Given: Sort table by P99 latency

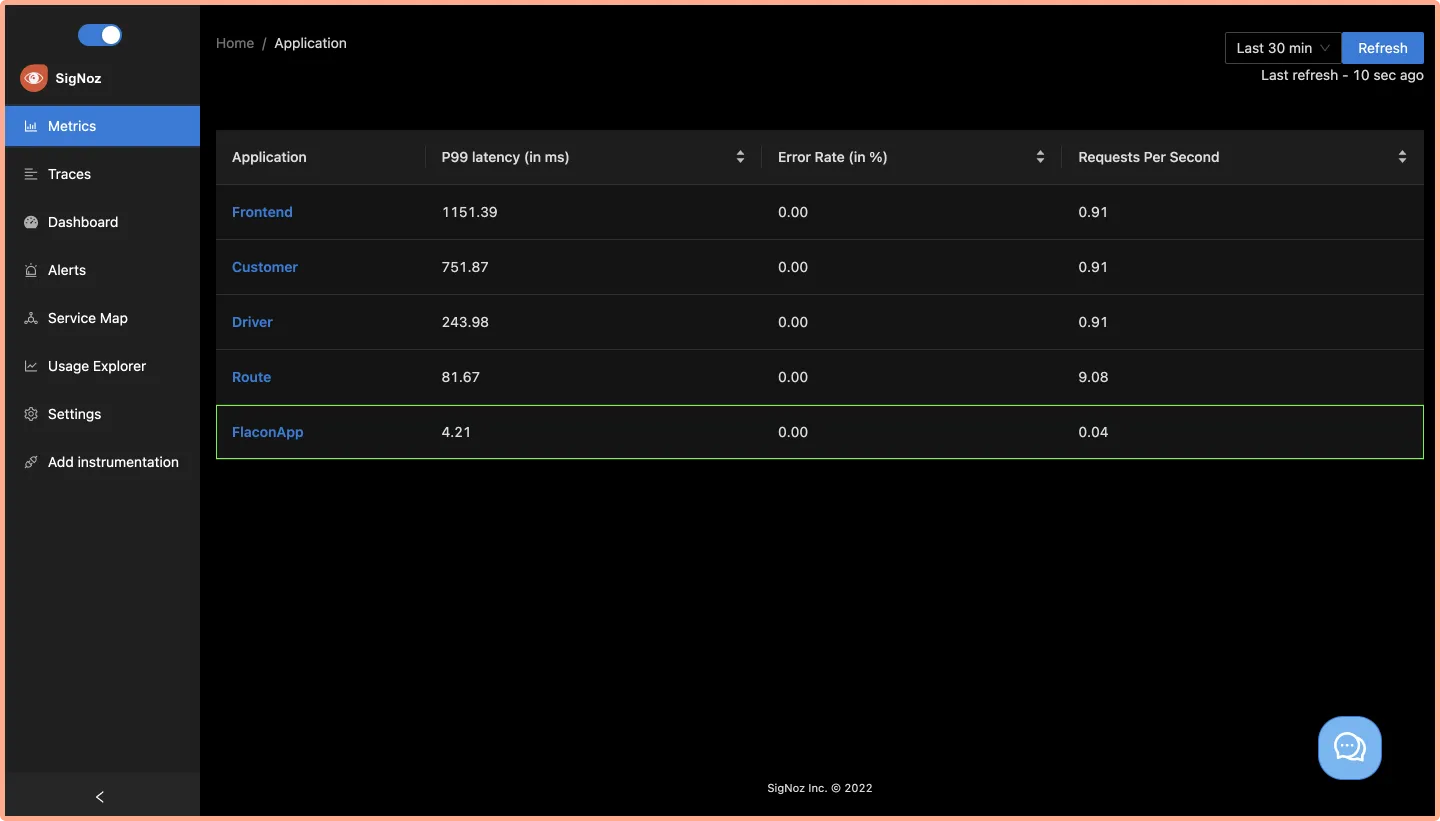Looking at the screenshot, I should point(740,157).
